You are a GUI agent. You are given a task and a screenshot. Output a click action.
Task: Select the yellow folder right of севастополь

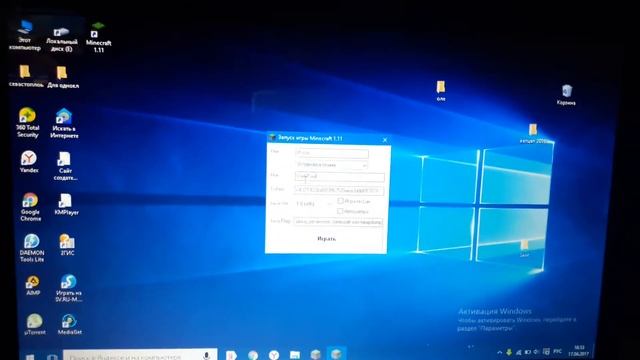(x=62, y=77)
